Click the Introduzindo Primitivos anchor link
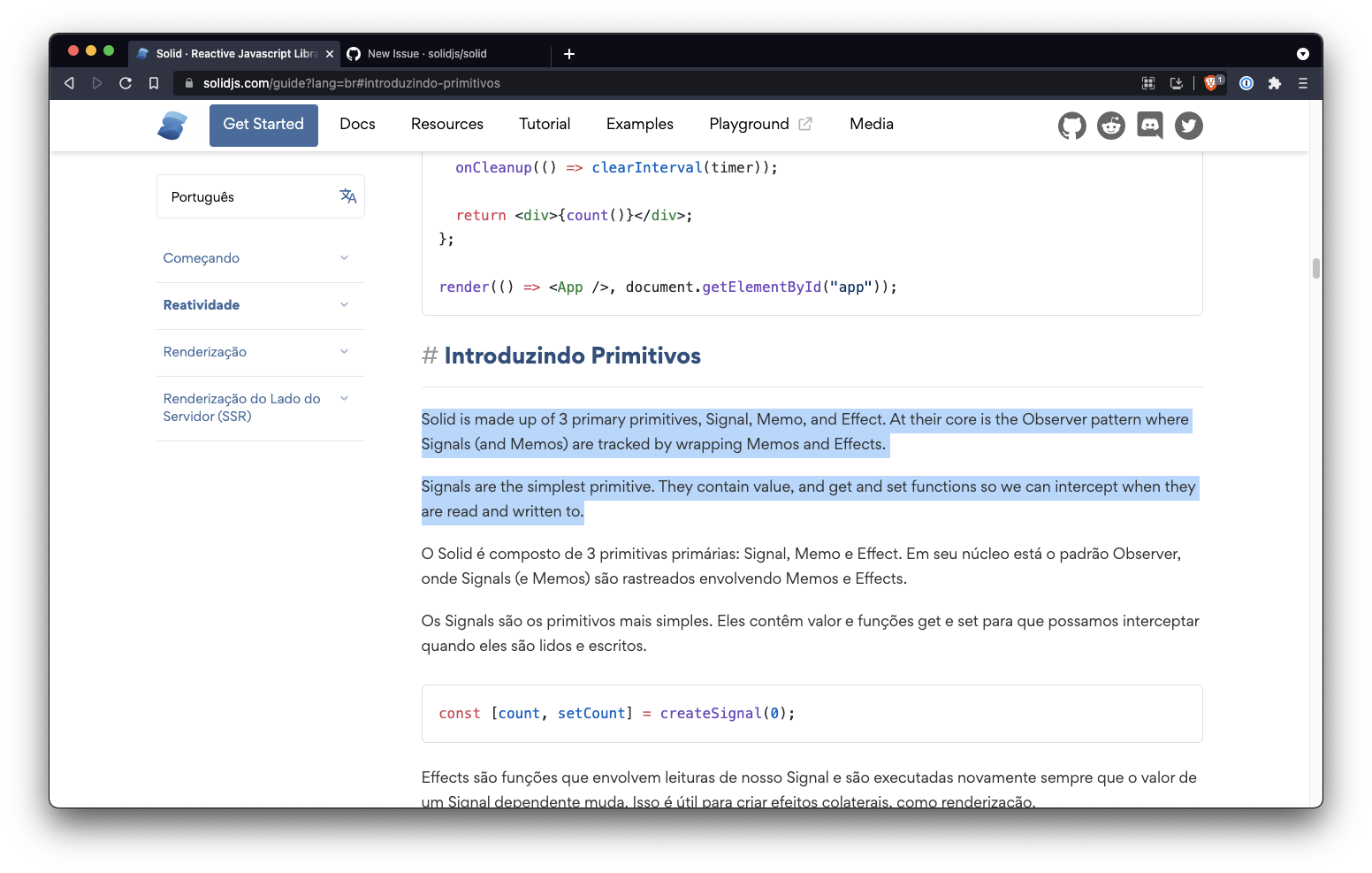The height and width of the screenshot is (873, 1372). click(x=430, y=356)
